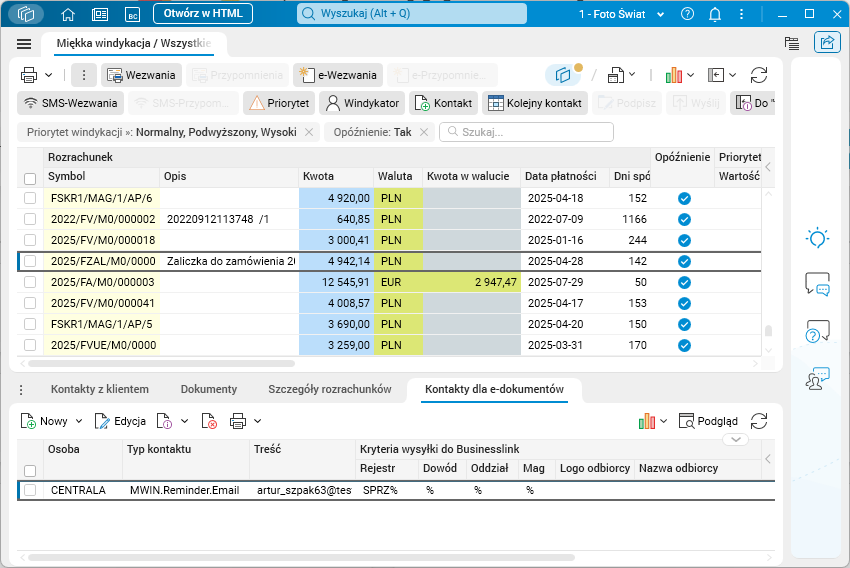The image size is (850, 568).
Task: Click the BC icon in title bar
Action: (132, 15)
